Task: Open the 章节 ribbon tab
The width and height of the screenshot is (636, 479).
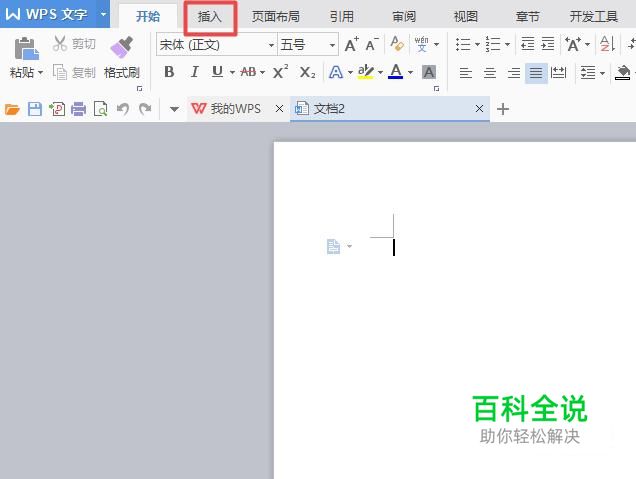Action: click(528, 16)
